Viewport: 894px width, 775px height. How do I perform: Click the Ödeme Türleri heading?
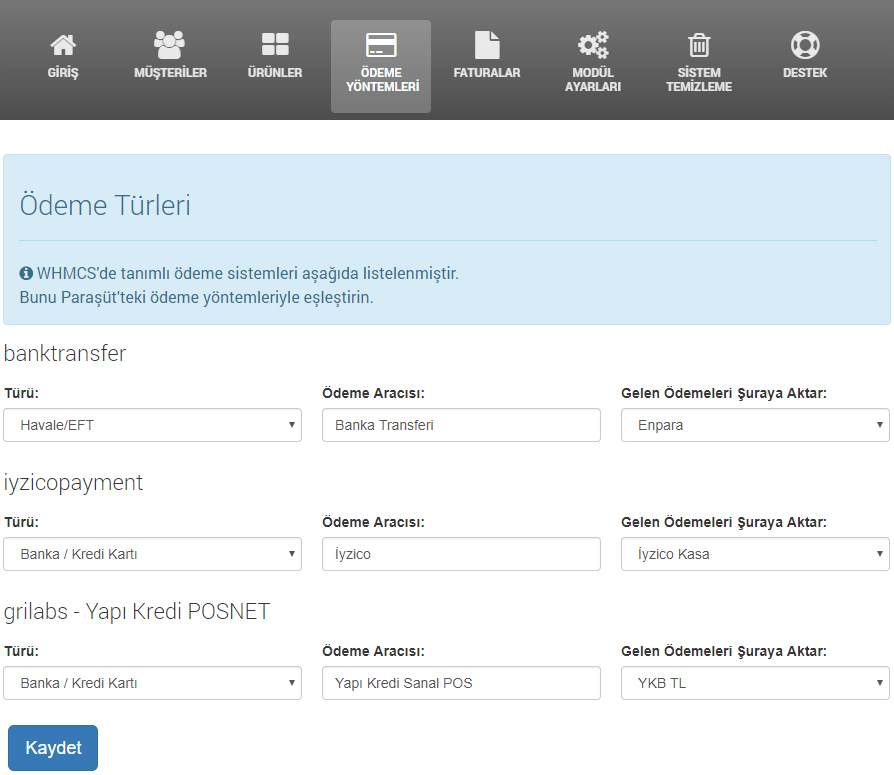click(x=105, y=205)
